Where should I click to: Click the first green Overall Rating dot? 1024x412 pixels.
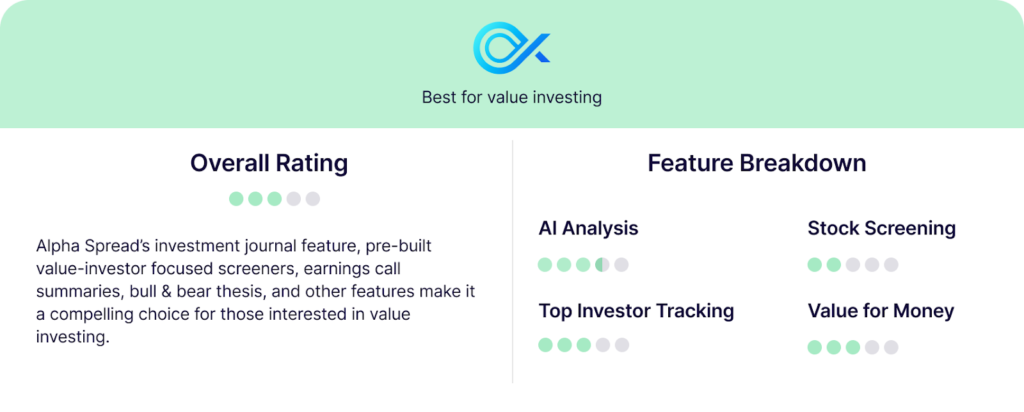pyautogui.click(x=236, y=198)
